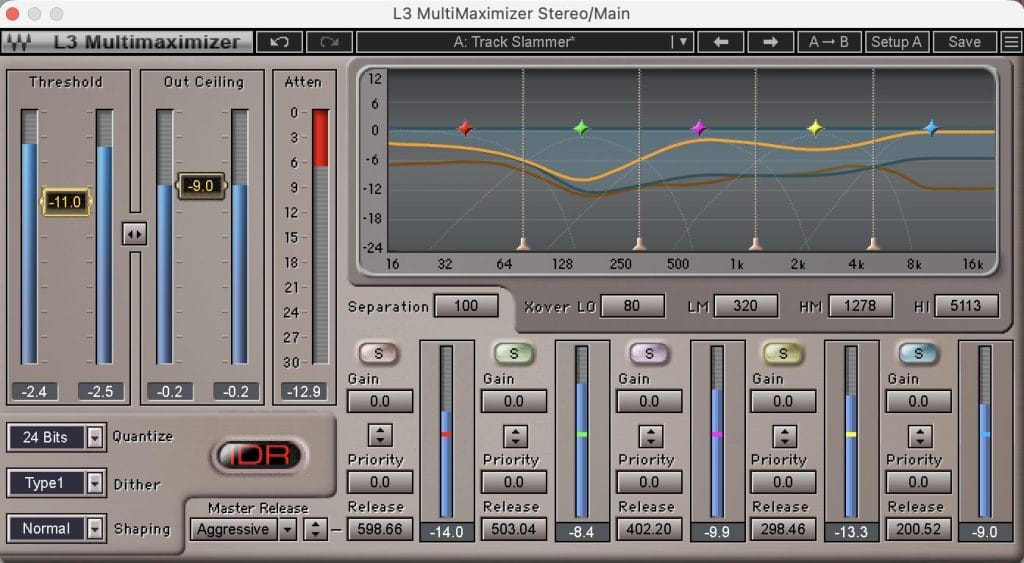Toggle the IDR button
The height and width of the screenshot is (563, 1024).
tap(260, 454)
